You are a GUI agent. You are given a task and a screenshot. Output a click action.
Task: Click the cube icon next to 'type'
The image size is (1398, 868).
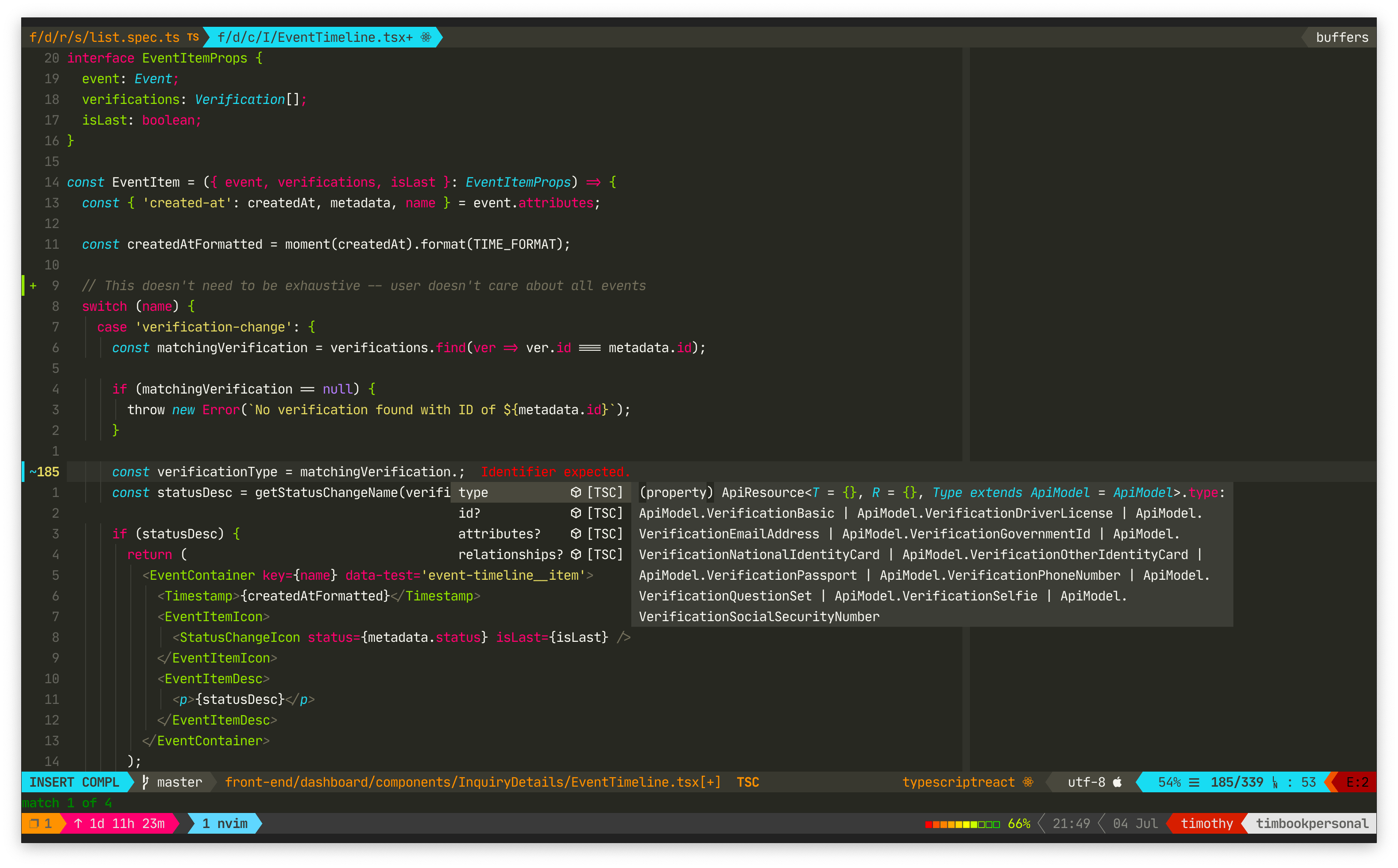575,492
